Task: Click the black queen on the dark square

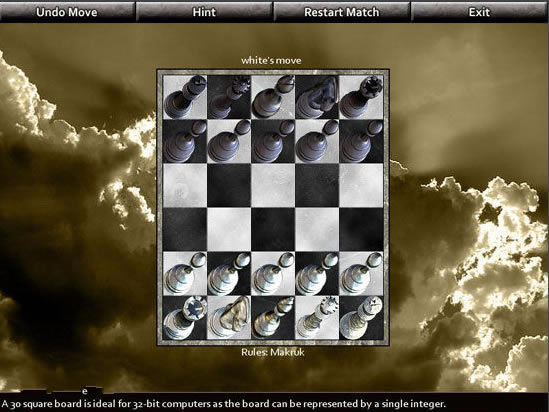Action: click(x=229, y=97)
